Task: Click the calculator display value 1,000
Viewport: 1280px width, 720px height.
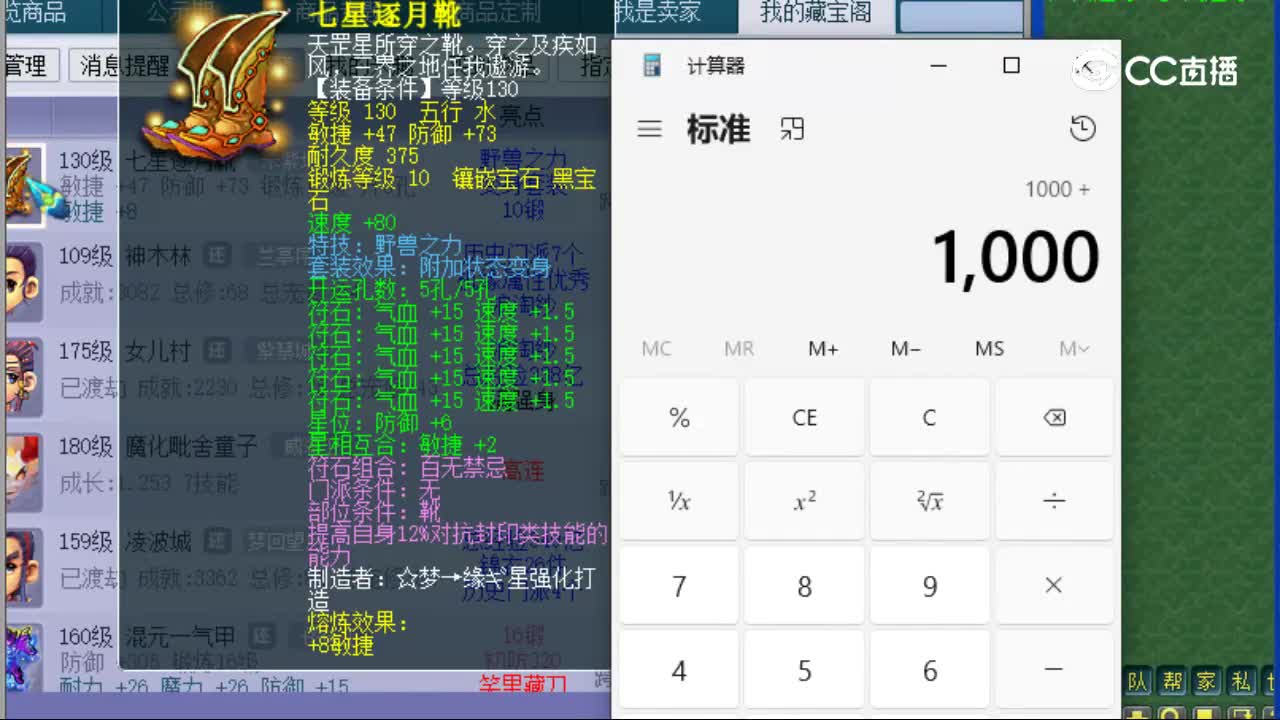Action: pyautogui.click(x=1015, y=258)
